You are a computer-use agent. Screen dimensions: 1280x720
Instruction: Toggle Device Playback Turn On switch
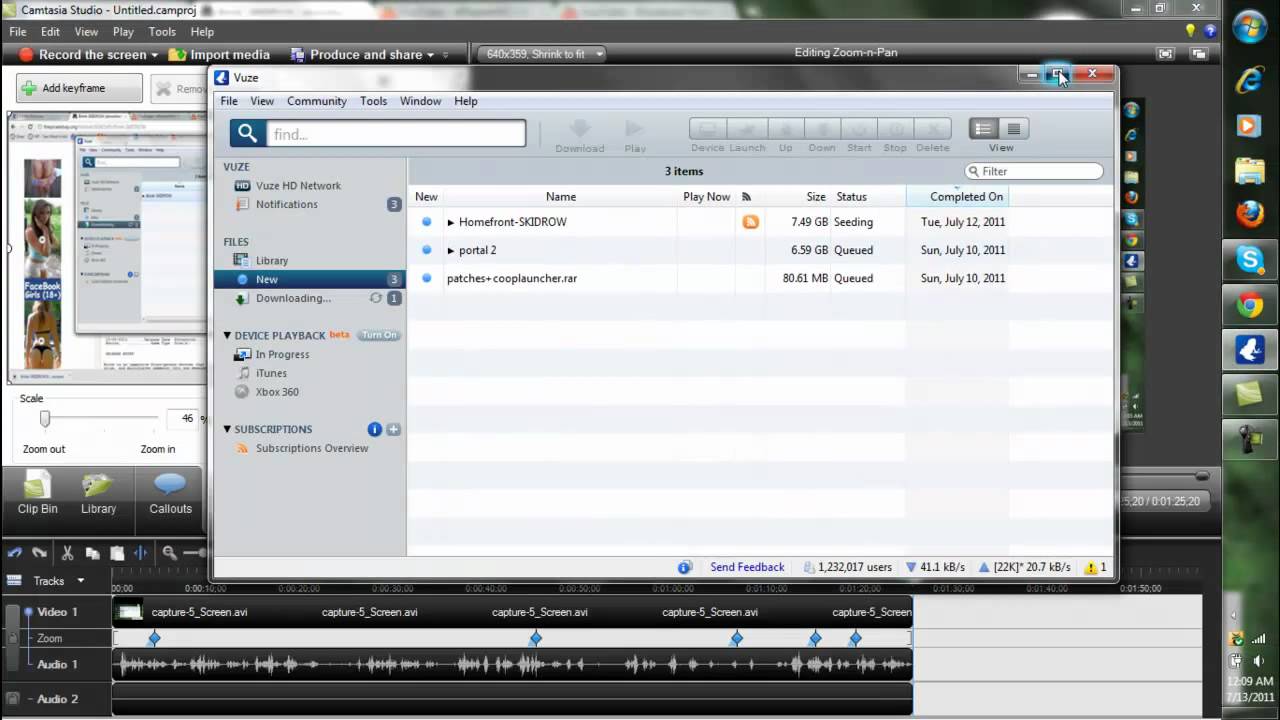pyautogui.click(x=379, y=335)
